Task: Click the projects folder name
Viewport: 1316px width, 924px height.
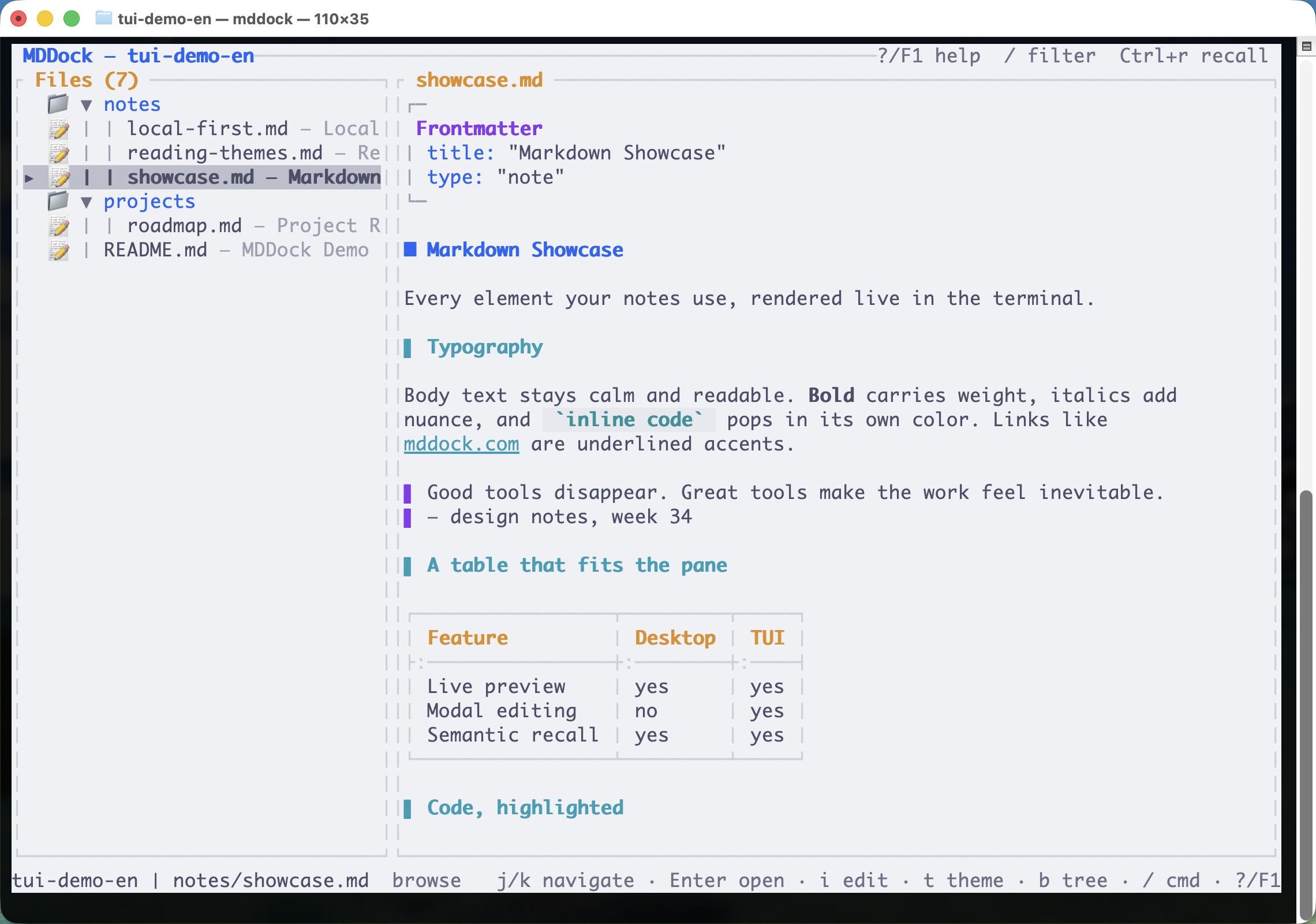Action: (149, 202)
